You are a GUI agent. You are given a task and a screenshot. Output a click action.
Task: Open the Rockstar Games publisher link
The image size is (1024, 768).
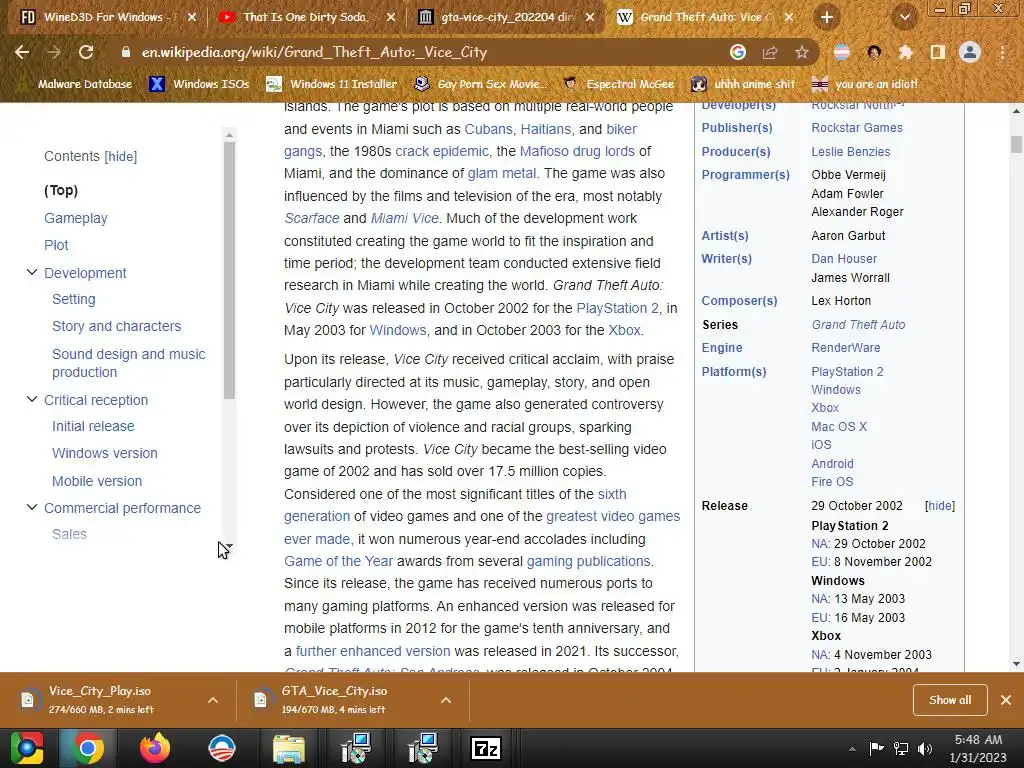[x=857, y=128]
